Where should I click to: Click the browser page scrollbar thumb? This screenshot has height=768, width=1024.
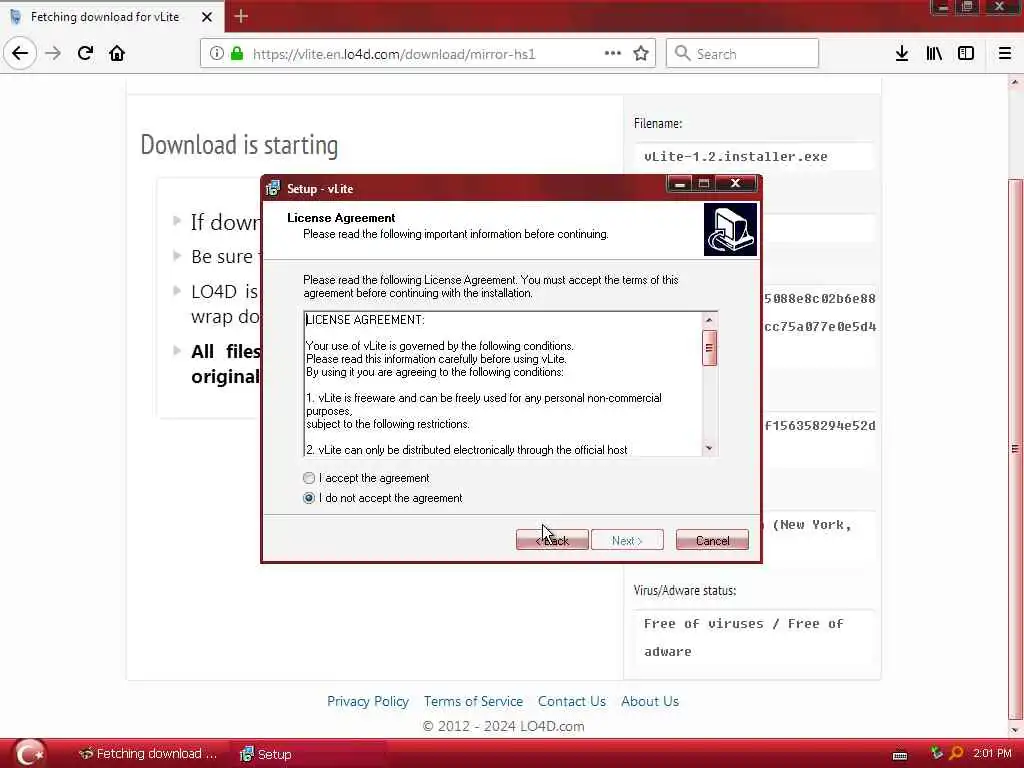coord(1015,448)
